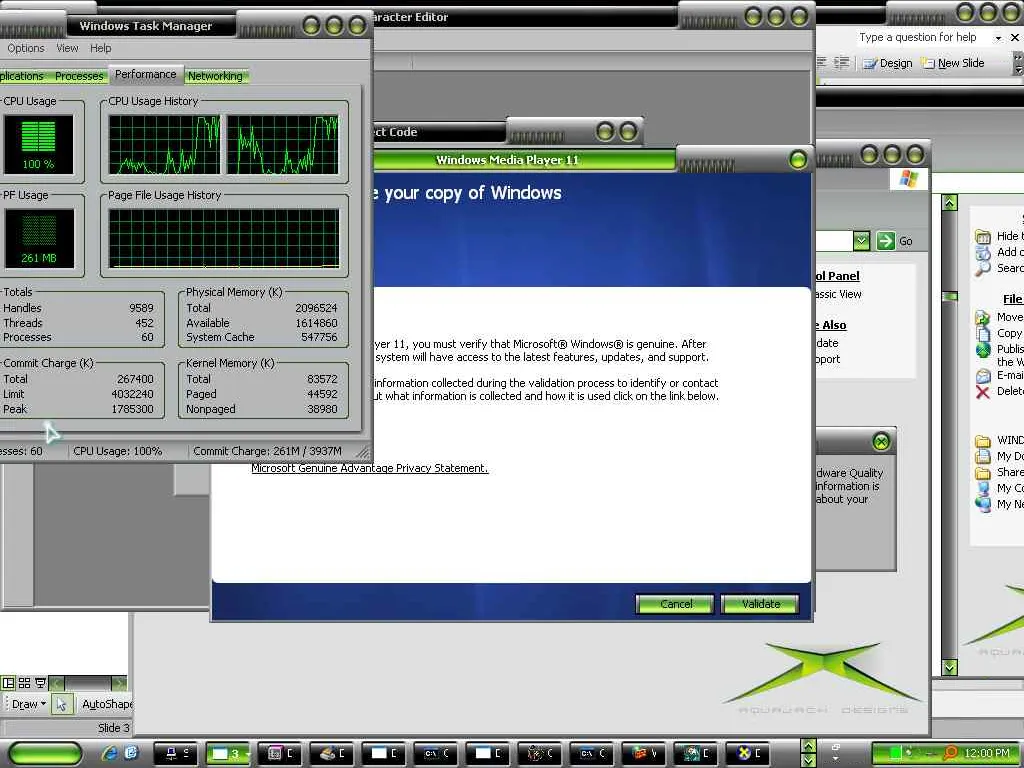
Task: Switch to Slide Sorter view icon
Action: coord(24,683)
